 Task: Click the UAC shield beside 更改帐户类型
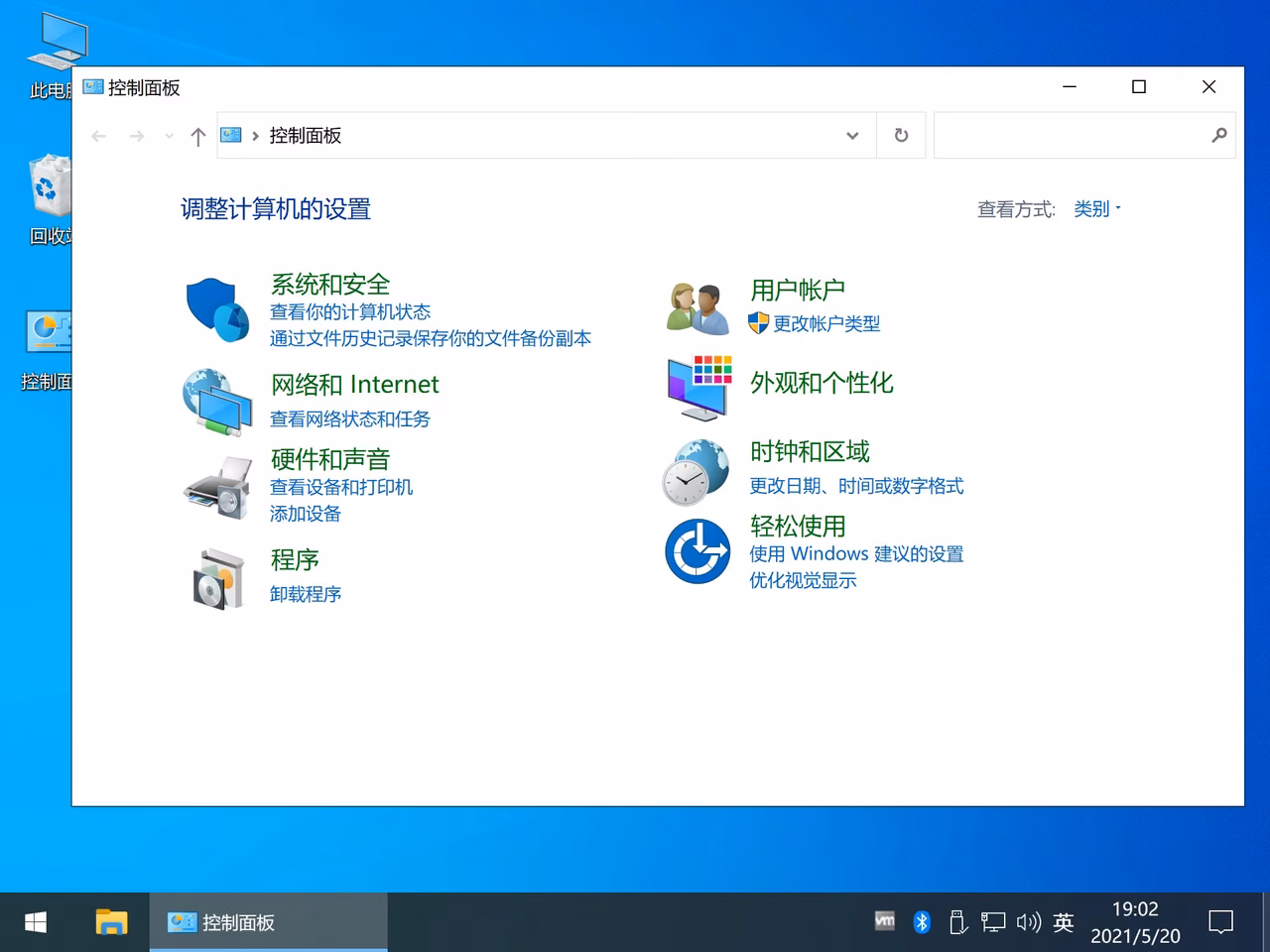click(758, 323)
